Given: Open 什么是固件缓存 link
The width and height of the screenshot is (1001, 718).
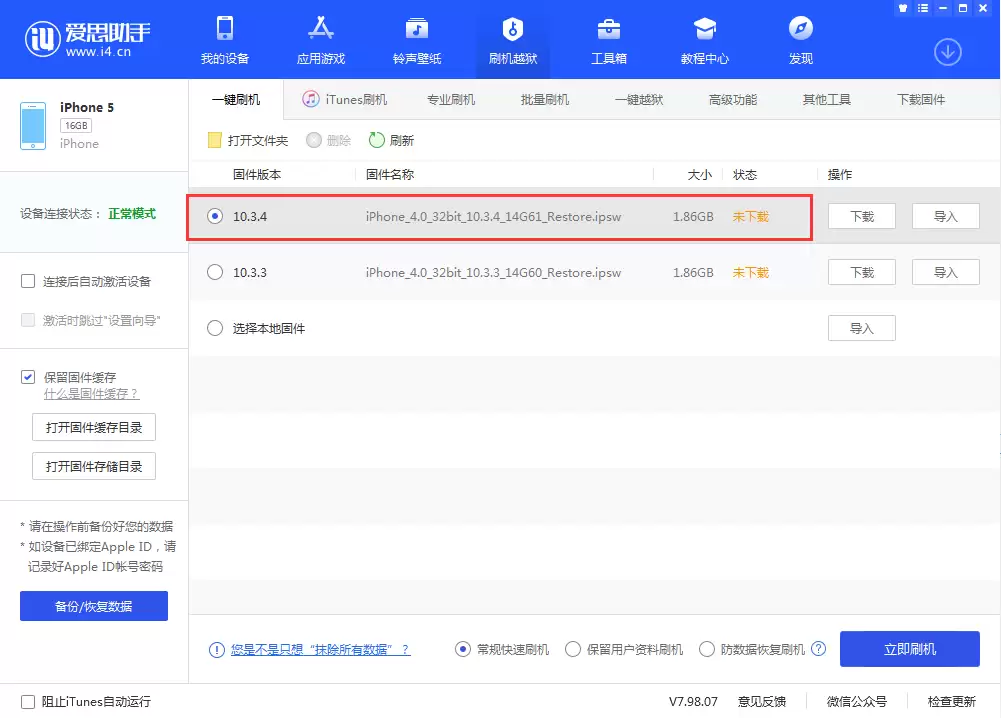Looking at the screenshot, I should pyautogui.click(x=91, y=394).
